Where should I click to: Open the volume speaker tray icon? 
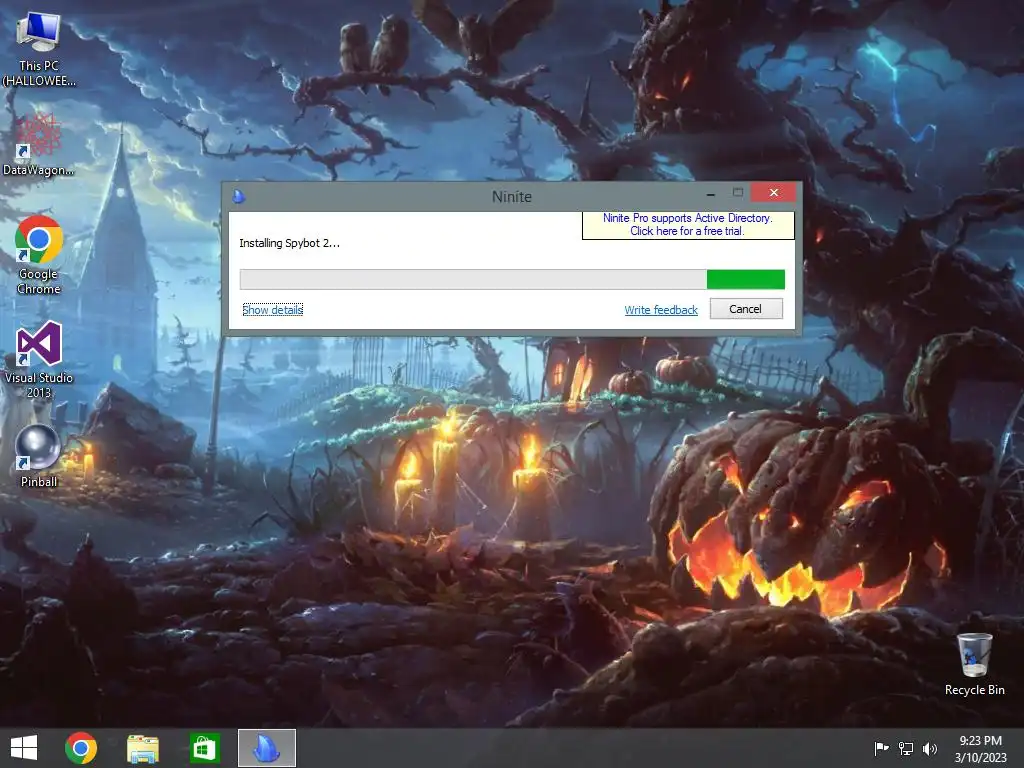pyautogui.click(x=930, y=748)
